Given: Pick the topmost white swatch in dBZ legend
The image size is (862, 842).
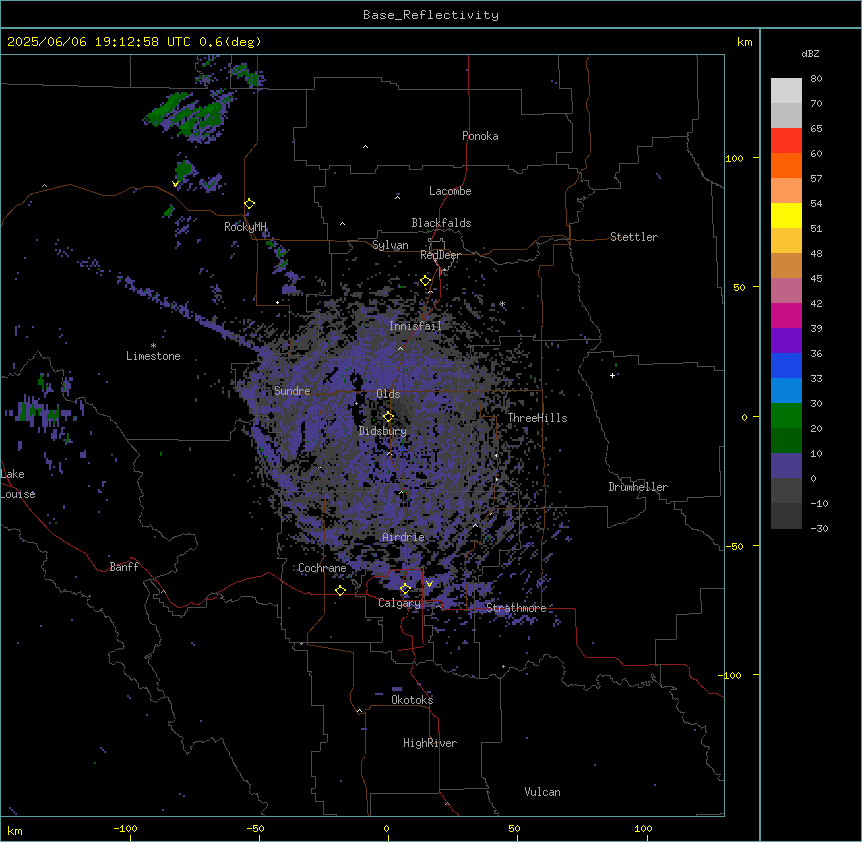Looking at the screenshot, I should click(x=786, y=90).
